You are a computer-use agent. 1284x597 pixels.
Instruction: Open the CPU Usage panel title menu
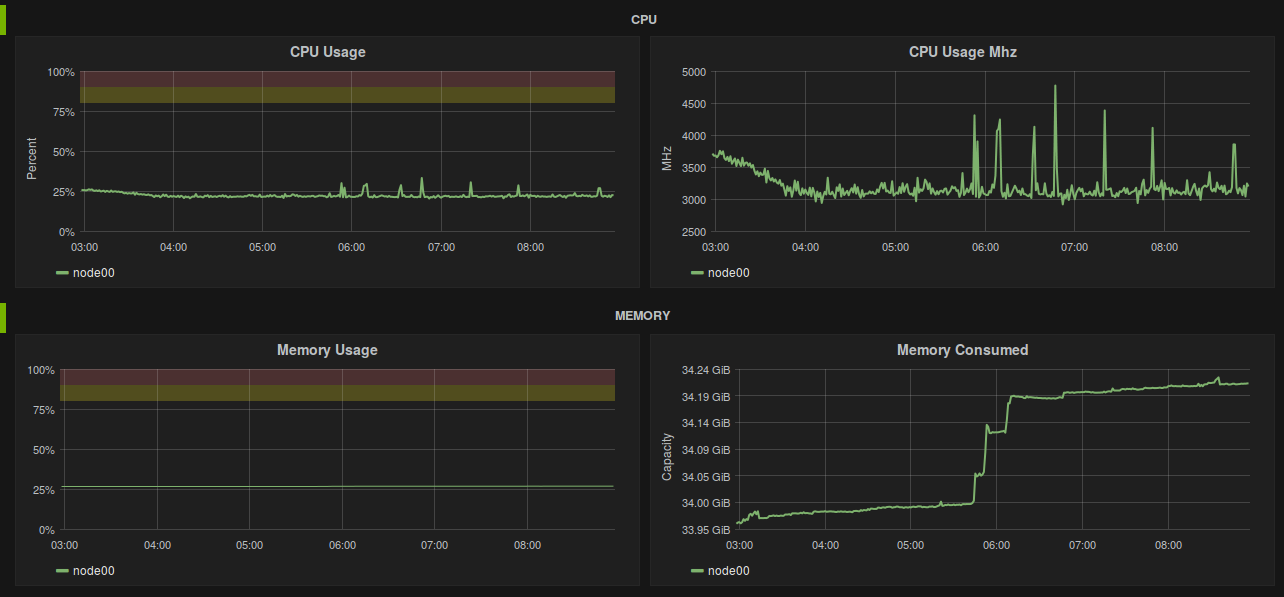pos(327,52)
